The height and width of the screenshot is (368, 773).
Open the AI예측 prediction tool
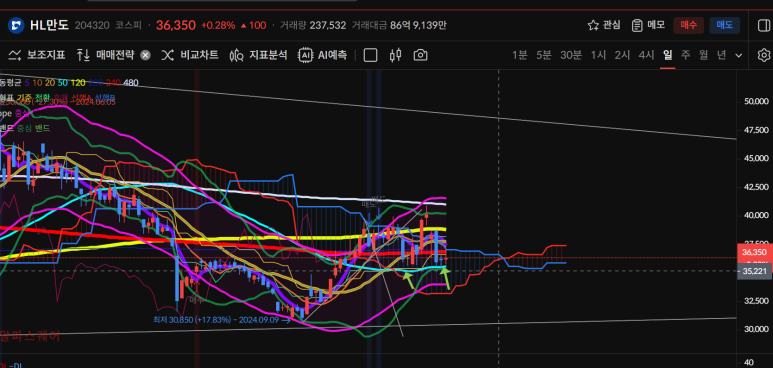(x=322, y=55)
